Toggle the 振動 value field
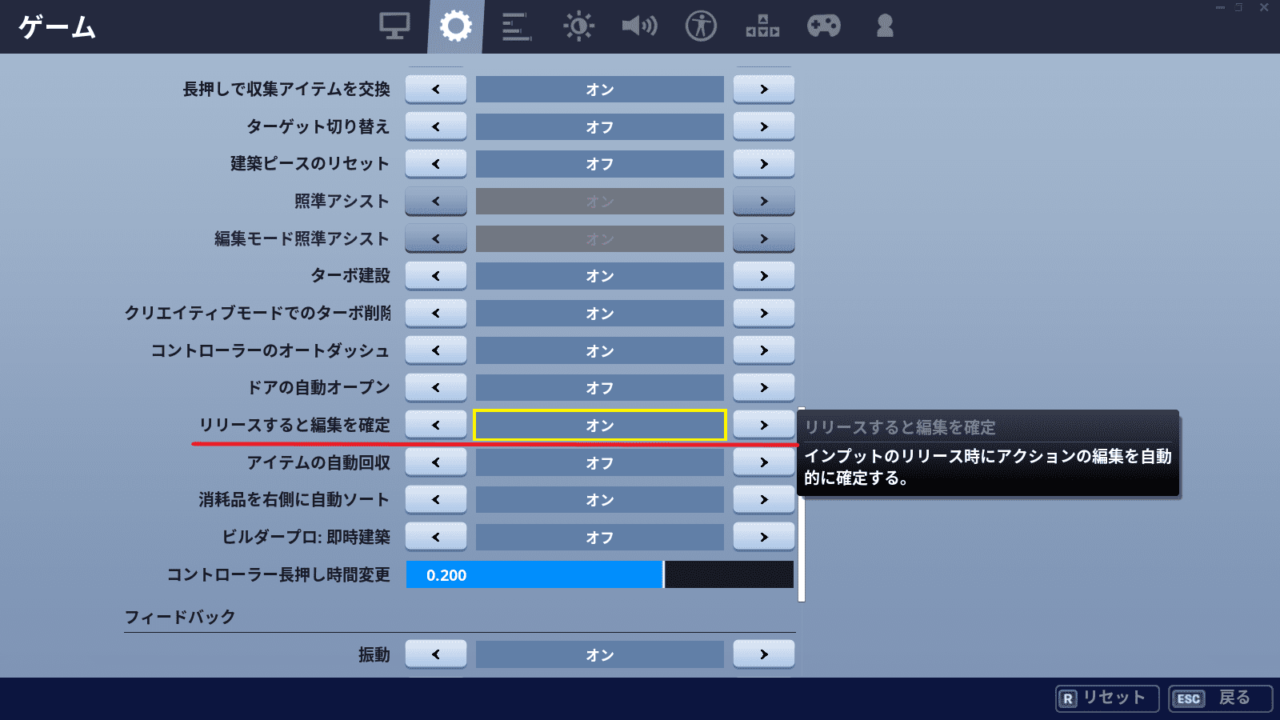The height and width of the screenshot is (720, 1280). click(600, 654)
